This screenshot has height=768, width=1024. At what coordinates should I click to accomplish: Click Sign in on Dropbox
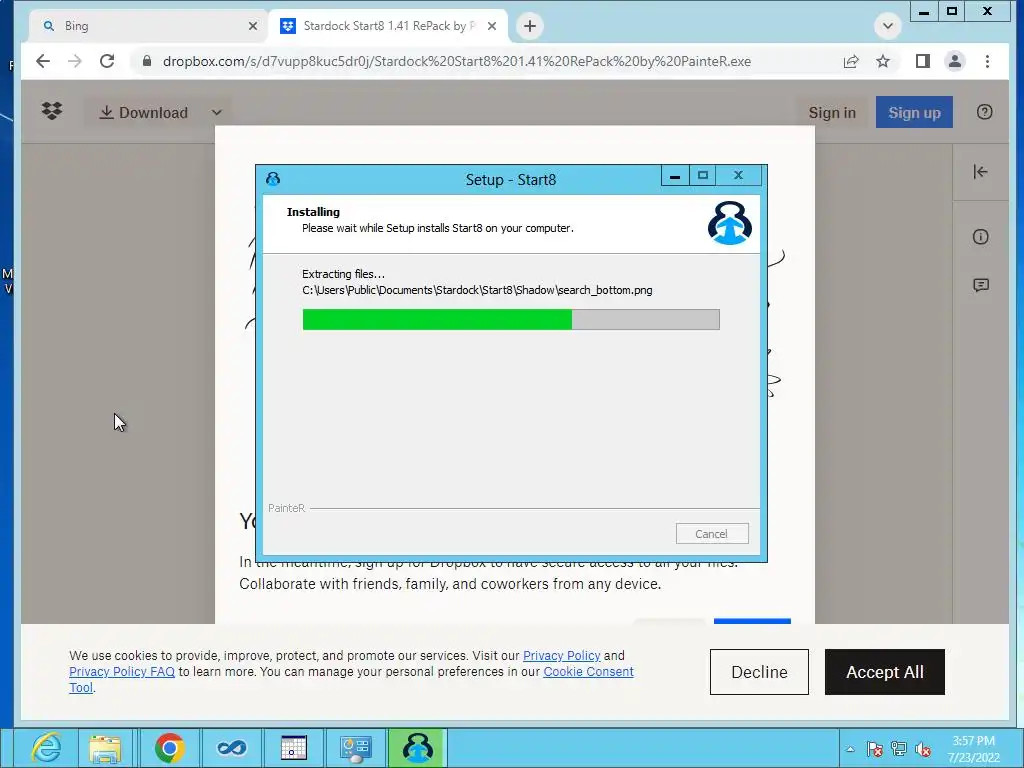(x=832, y=112)
